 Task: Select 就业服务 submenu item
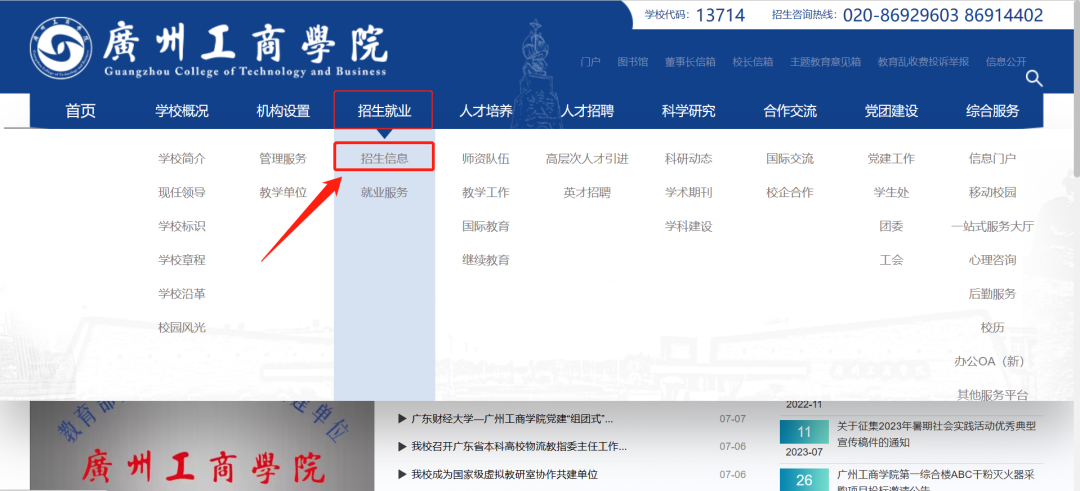click(384, 193)
